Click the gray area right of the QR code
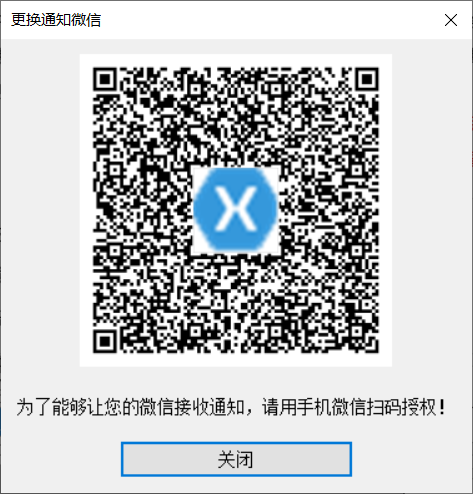This screenshot has width=473, height=494. pos(431,210)
